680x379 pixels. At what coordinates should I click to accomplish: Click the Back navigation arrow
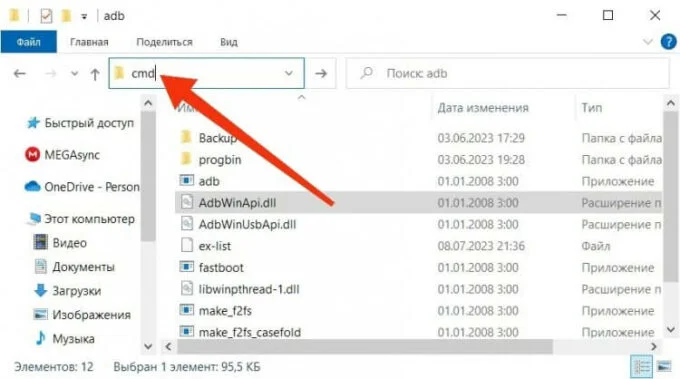pos(20,74)
